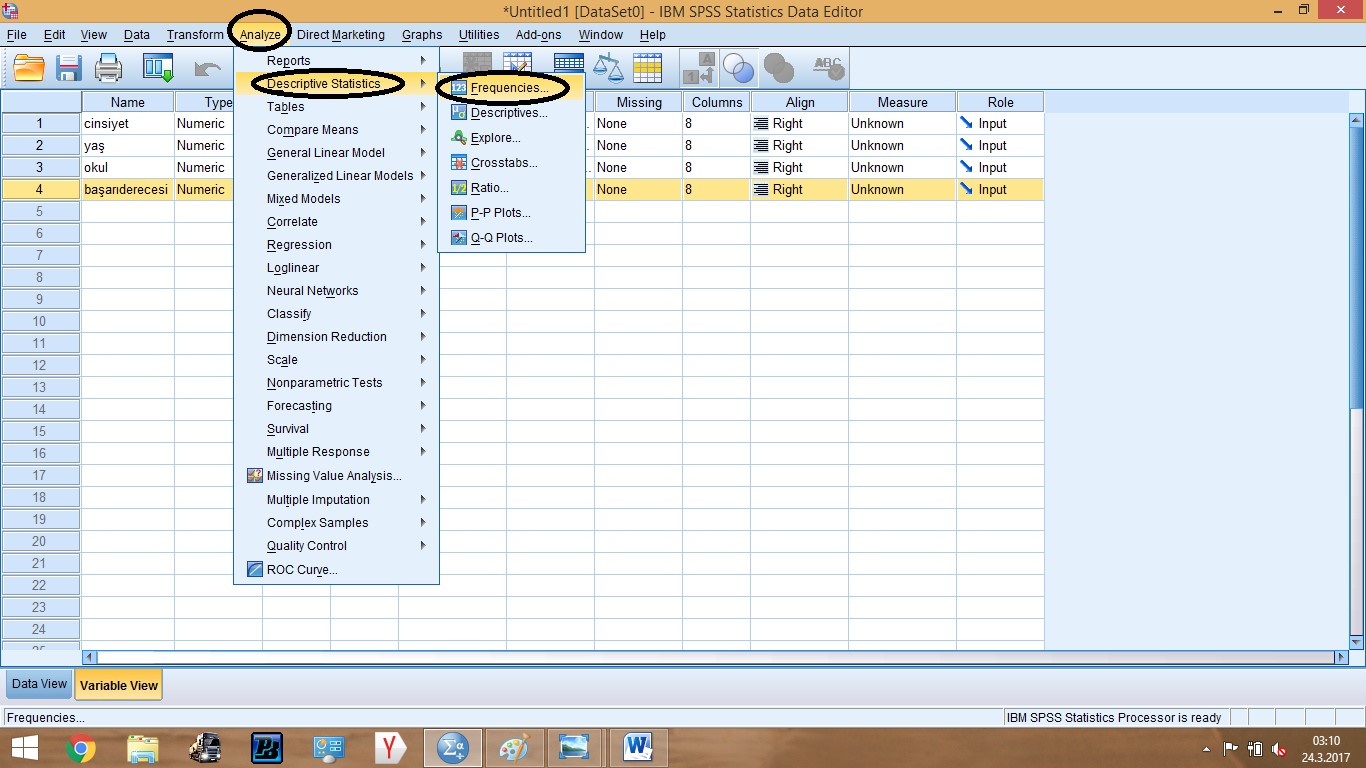
Task: Click the variable name cell "okul"
Action: (x=128, y=167)
